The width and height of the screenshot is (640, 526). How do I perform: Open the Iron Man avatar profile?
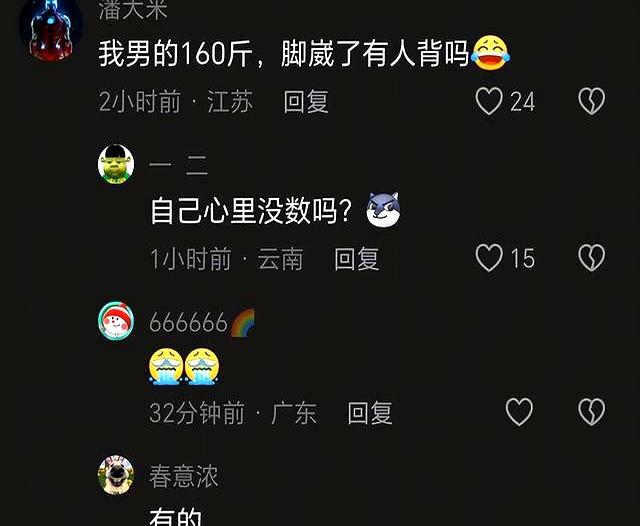point(51,29)
